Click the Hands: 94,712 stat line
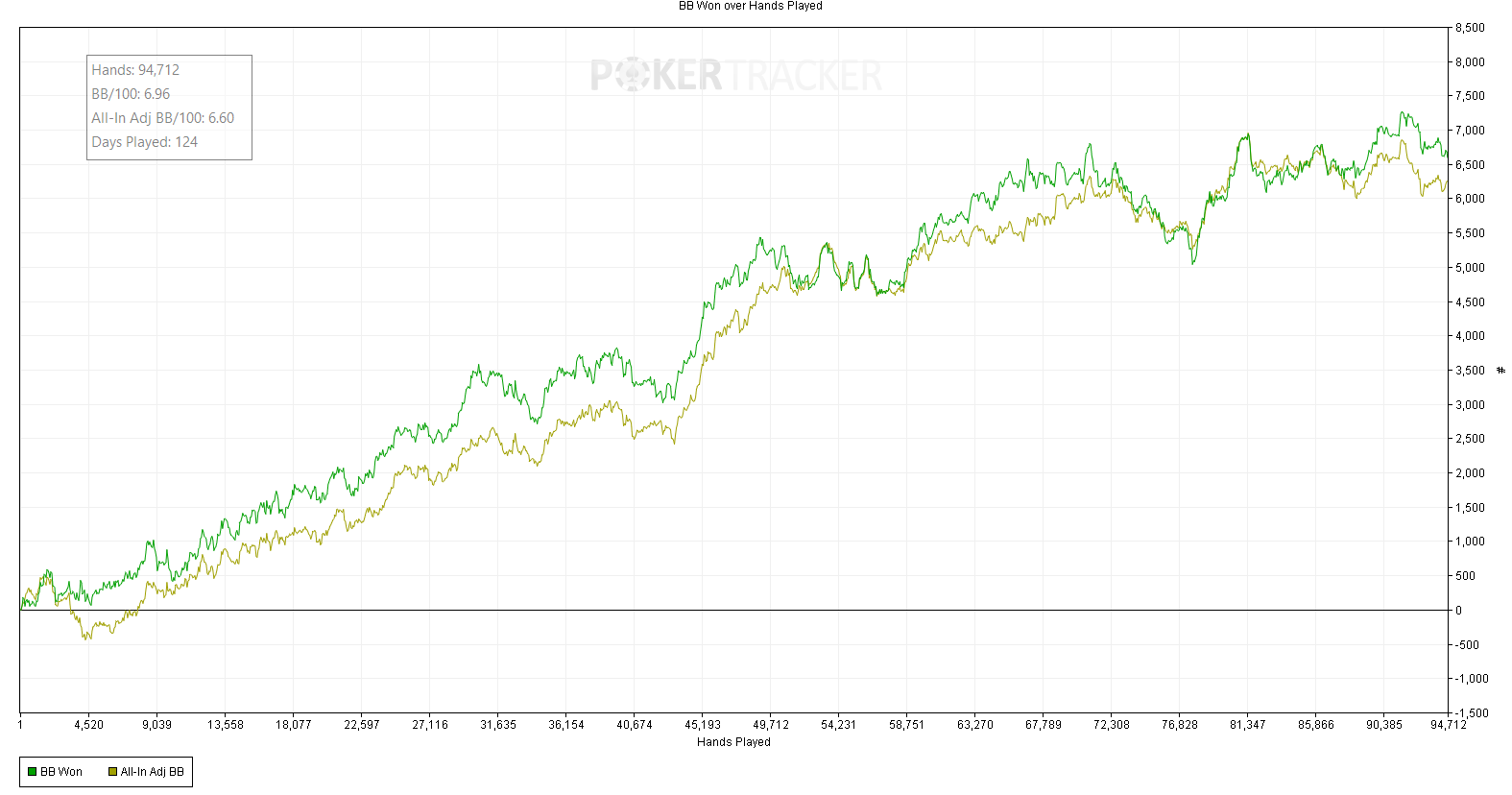Image resolution: width=1512 pixels, height=795 pixels. click(135, 70)
